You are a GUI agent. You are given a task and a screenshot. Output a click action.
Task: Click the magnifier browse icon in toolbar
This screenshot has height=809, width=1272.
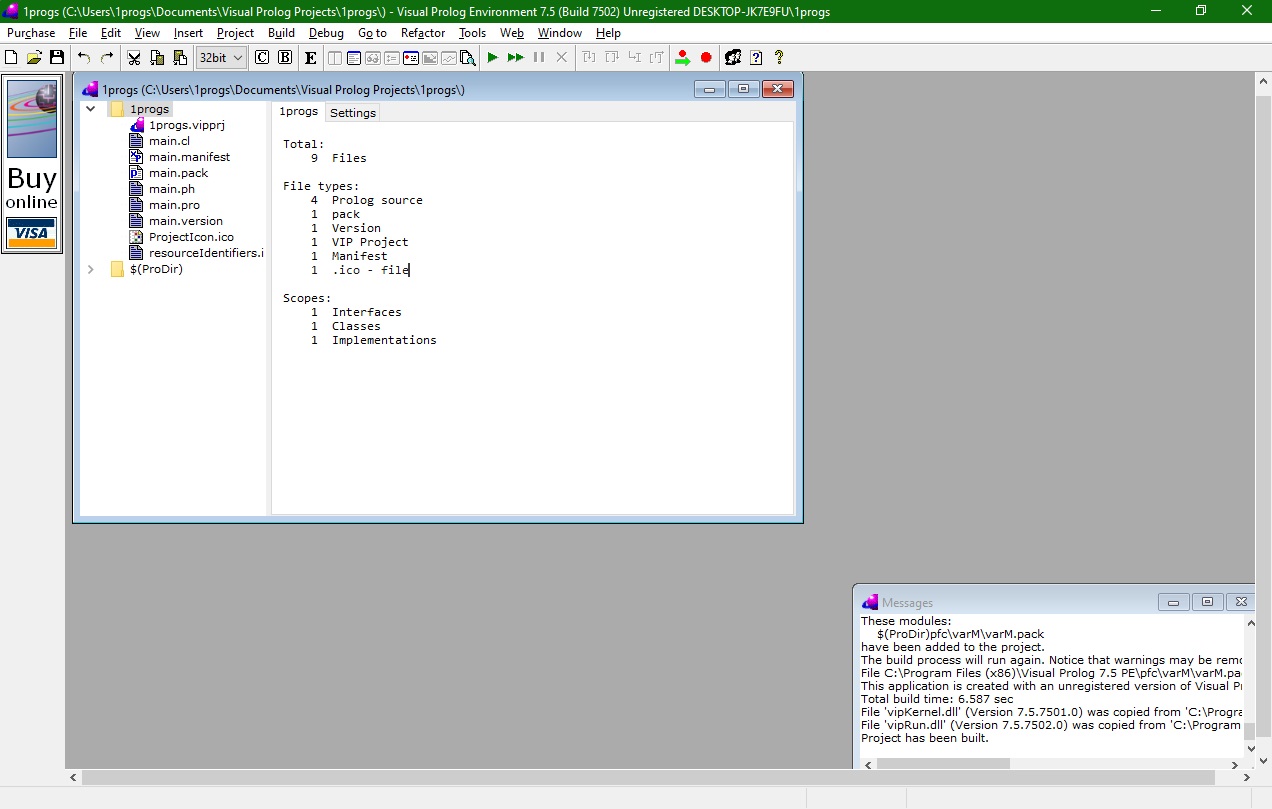coord(468,58)
